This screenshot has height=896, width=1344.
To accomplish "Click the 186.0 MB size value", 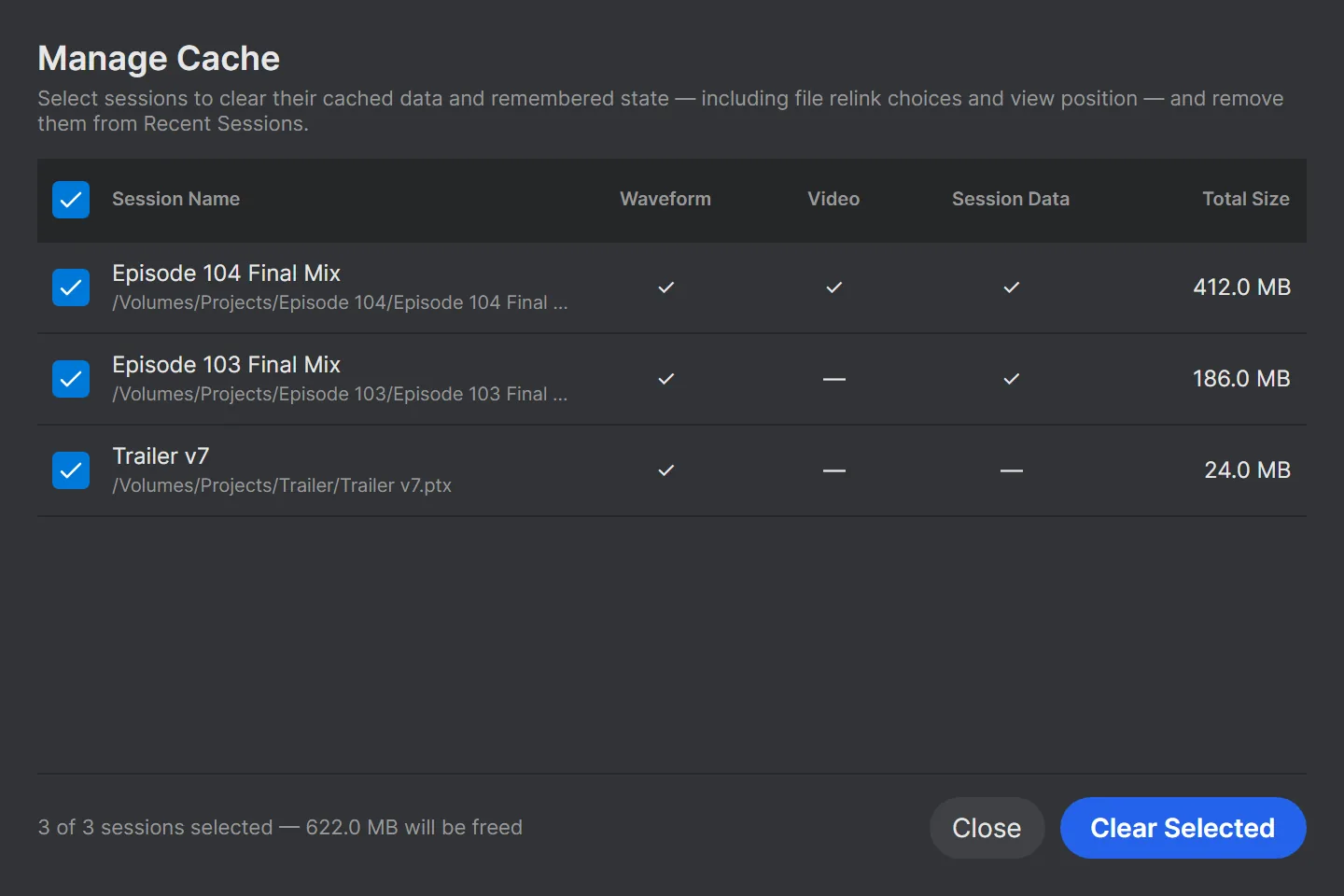I will (x=1241, y=378).
